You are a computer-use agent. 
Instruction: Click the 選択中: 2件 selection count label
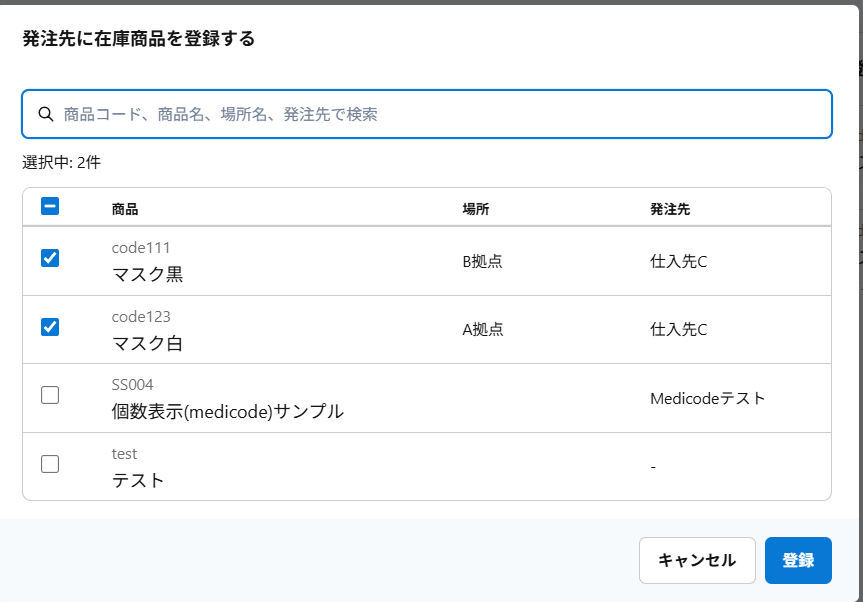tap(61, 162)
